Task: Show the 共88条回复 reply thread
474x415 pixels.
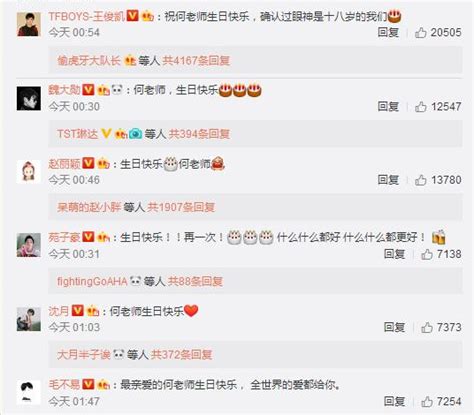Action: click(195, 281)
